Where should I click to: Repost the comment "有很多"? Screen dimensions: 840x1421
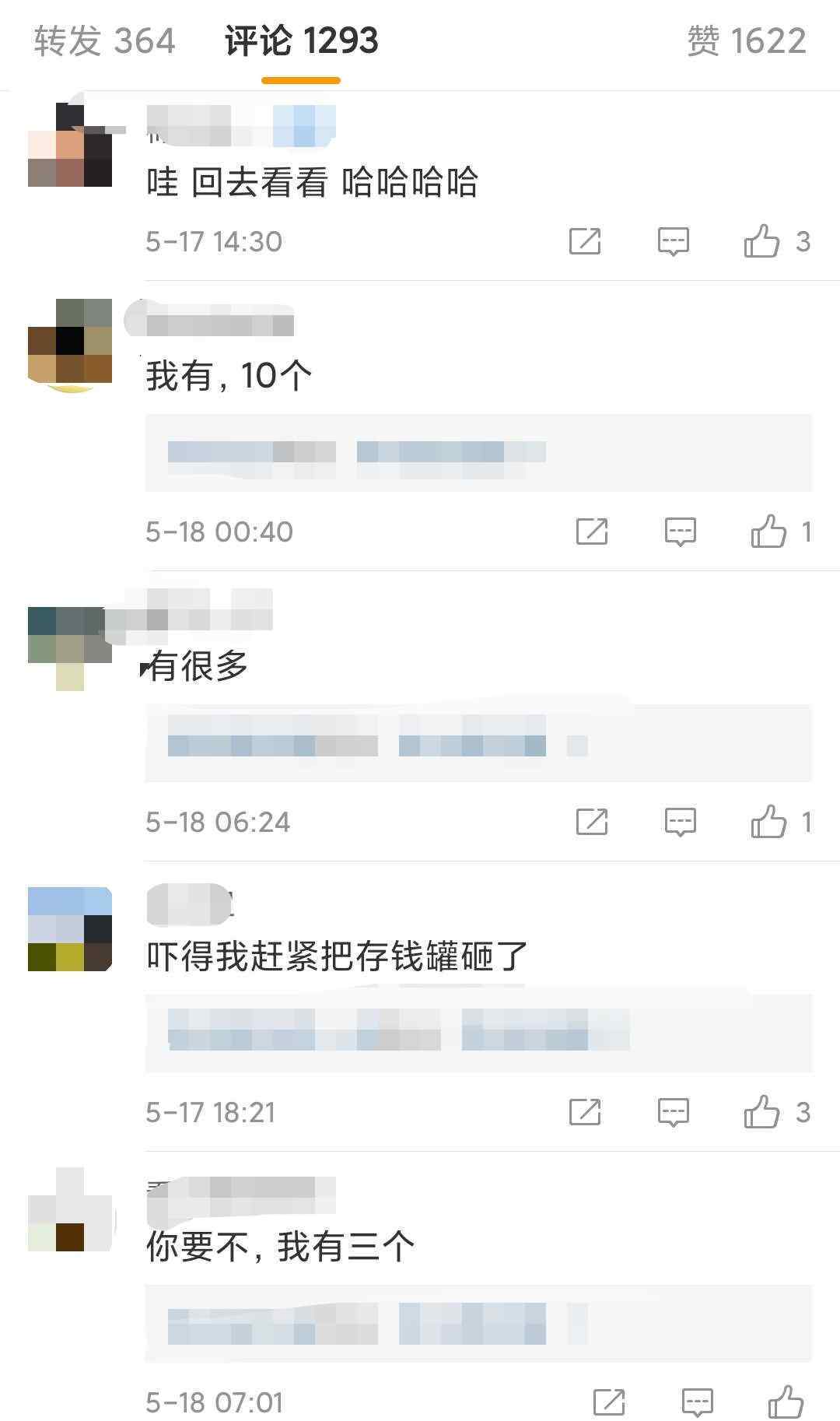(x=592, y=822)
